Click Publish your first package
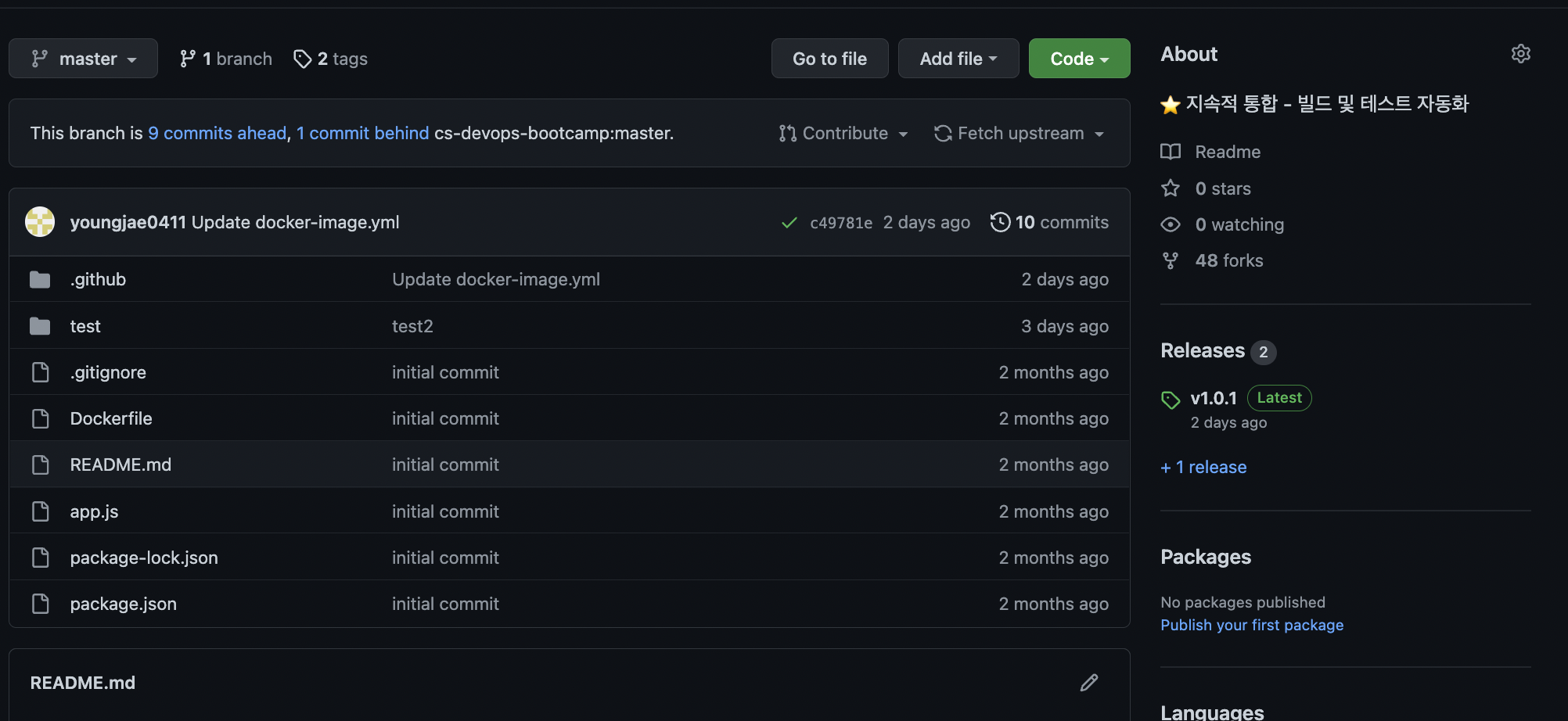Screen dimensions: 1568x721 click(1252, 625)
